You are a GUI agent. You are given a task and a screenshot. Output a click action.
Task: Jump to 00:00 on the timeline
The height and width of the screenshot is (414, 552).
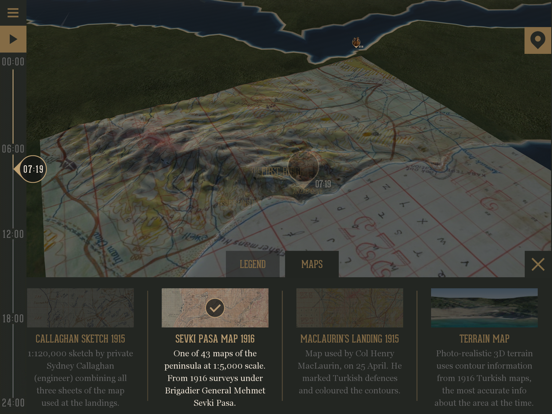[13, 62]
